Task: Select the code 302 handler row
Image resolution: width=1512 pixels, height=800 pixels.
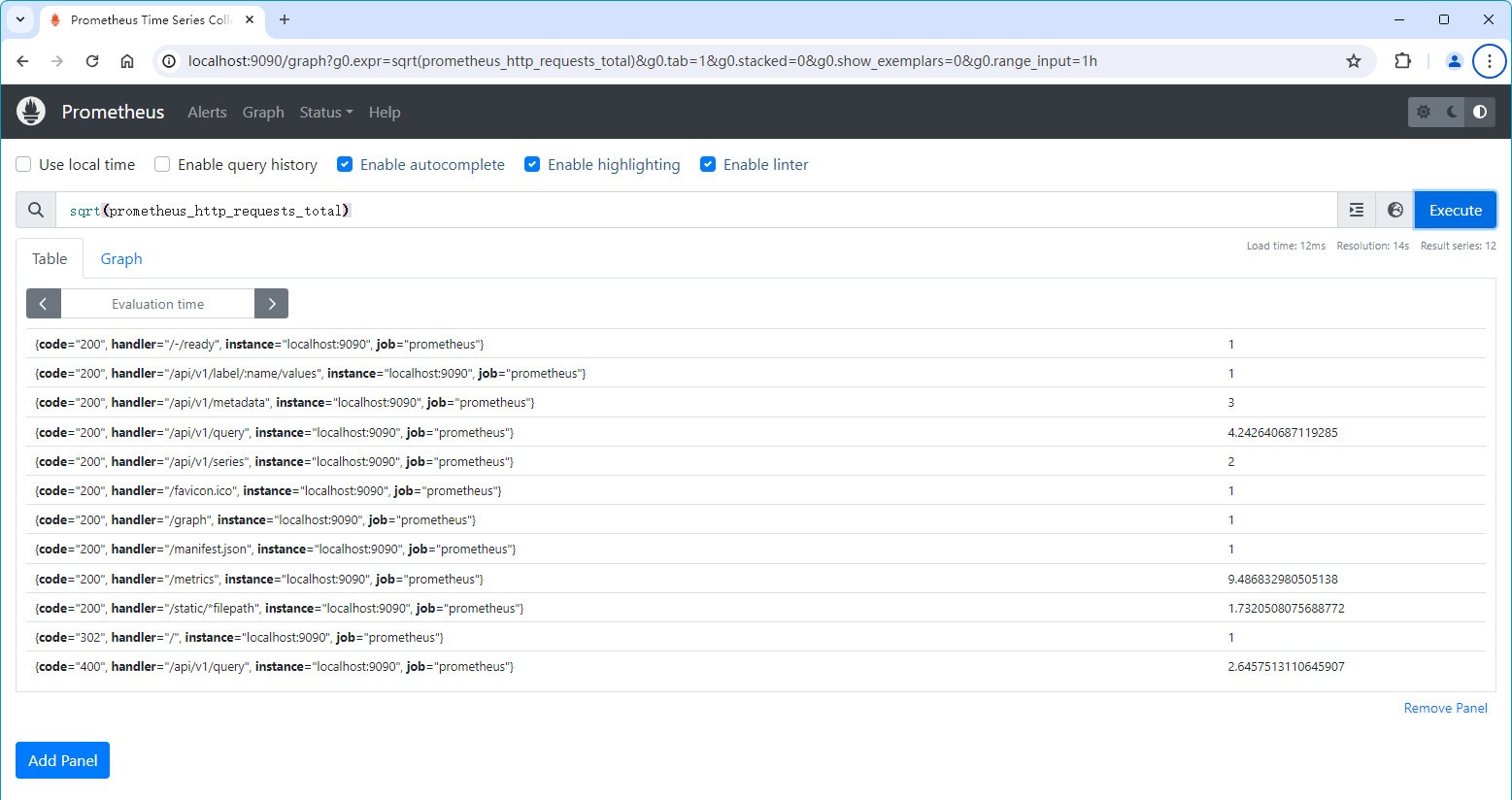Action: 756,637
